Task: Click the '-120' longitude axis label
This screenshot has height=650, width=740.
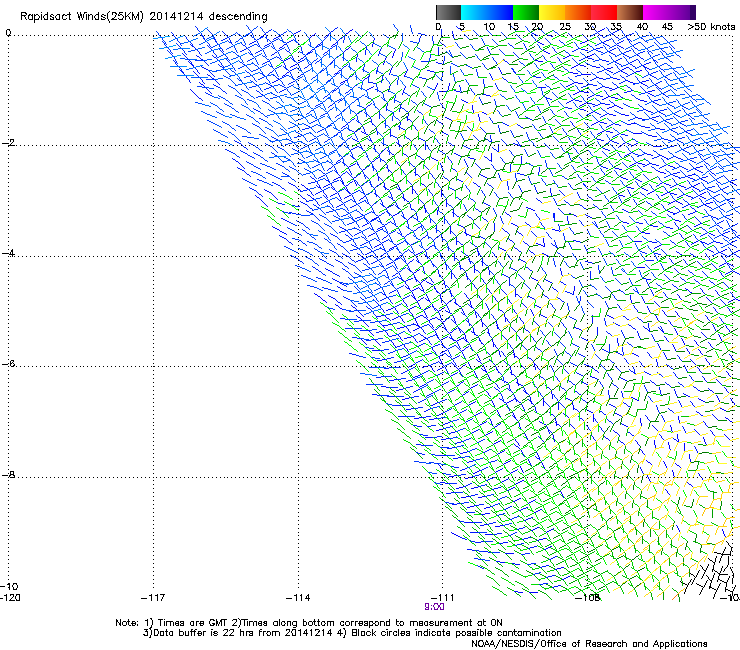Action: coord(10,598)
